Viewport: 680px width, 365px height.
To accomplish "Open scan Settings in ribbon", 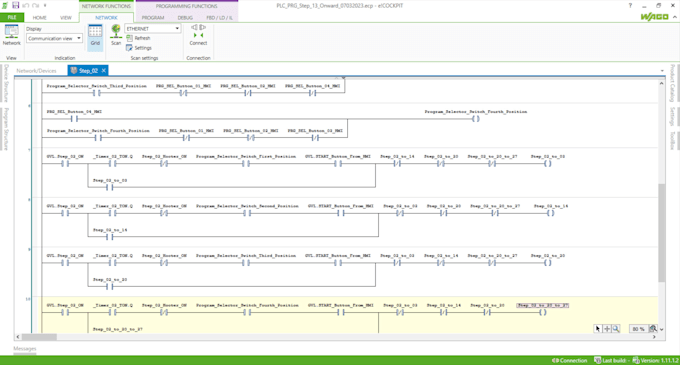I will pyautogui.click(x=139, y=48).
